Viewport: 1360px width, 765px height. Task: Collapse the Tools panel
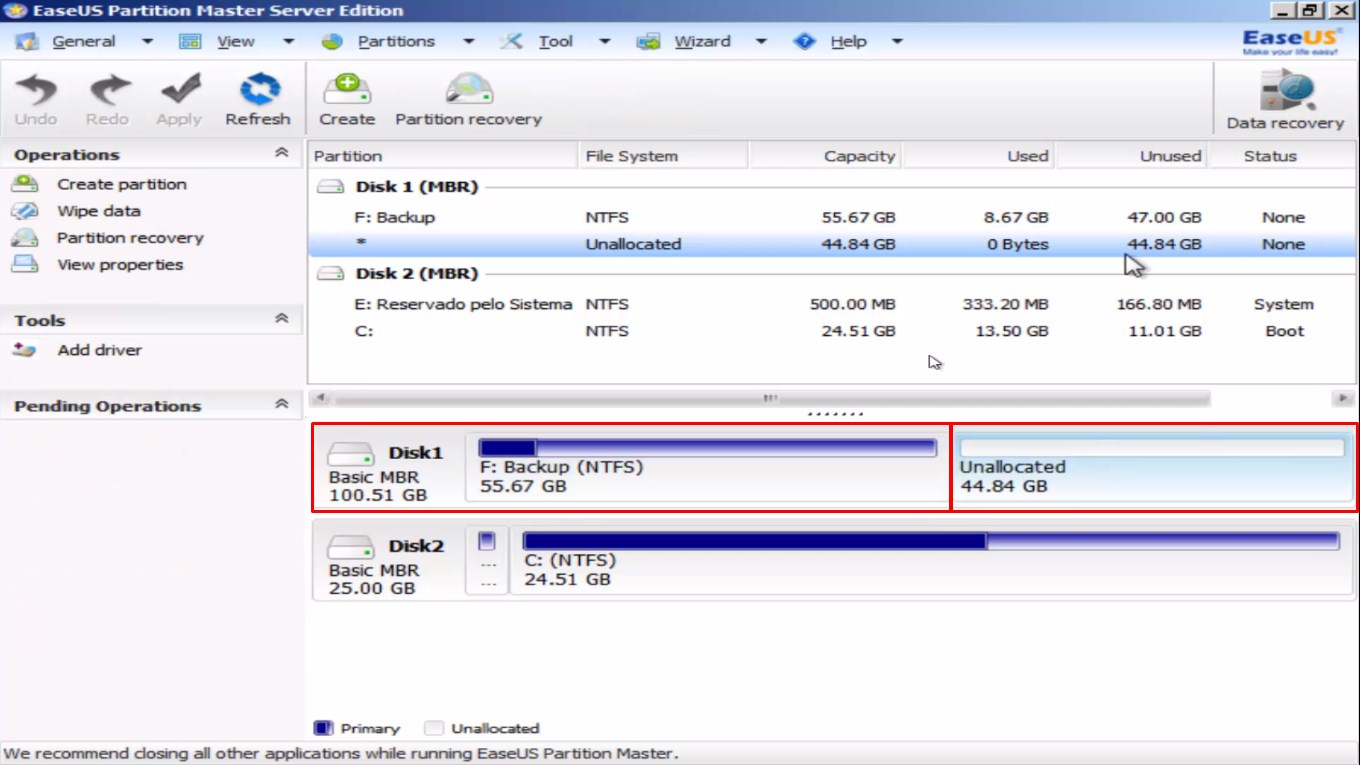point(281,319)
